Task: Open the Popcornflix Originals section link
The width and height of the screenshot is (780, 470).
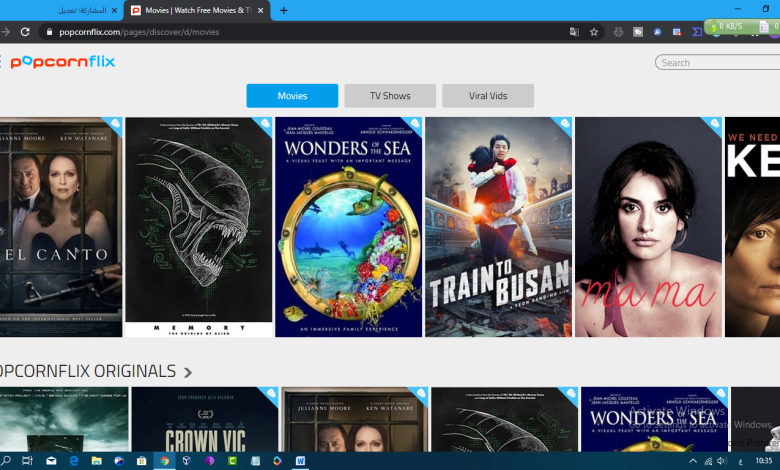Action: tap(88, 371)
